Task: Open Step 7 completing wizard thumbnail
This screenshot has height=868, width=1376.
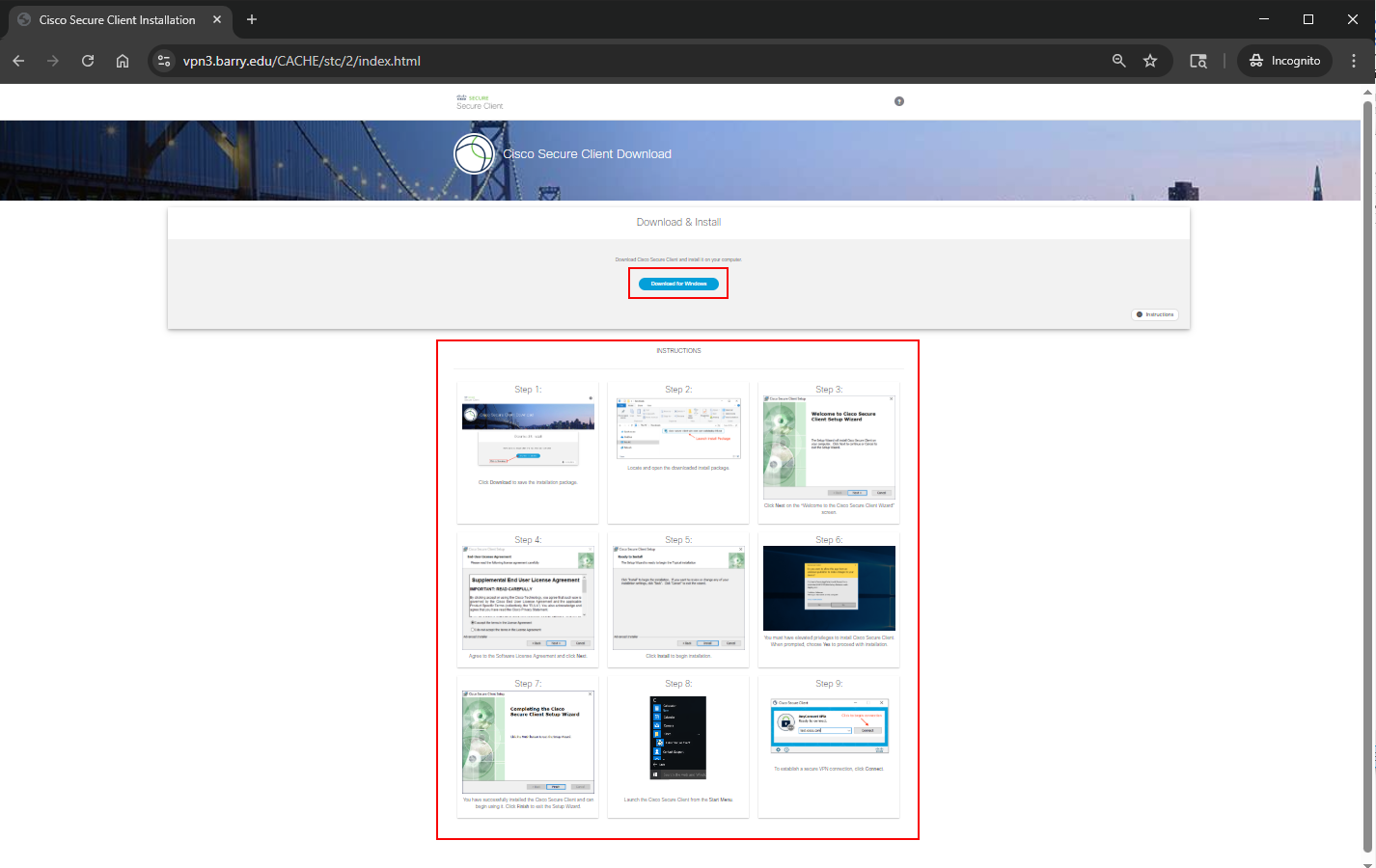Action: (528, 742)
